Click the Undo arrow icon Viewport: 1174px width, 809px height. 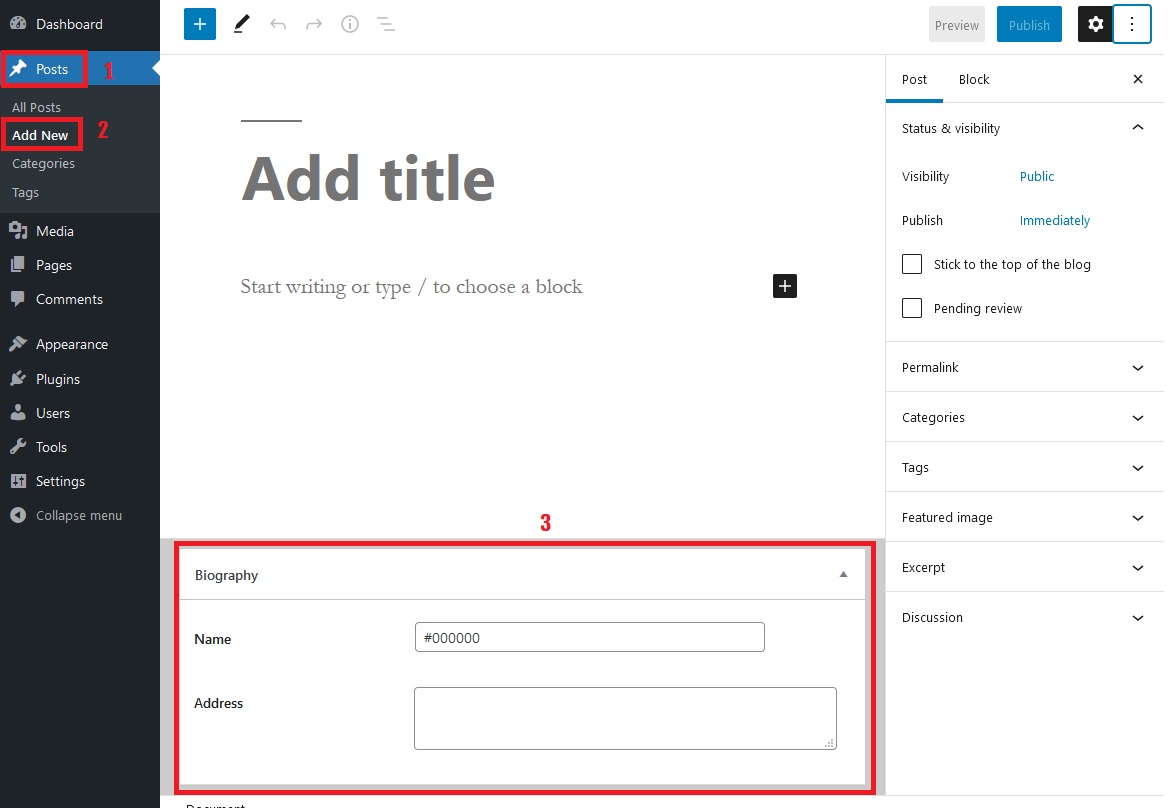278,25
